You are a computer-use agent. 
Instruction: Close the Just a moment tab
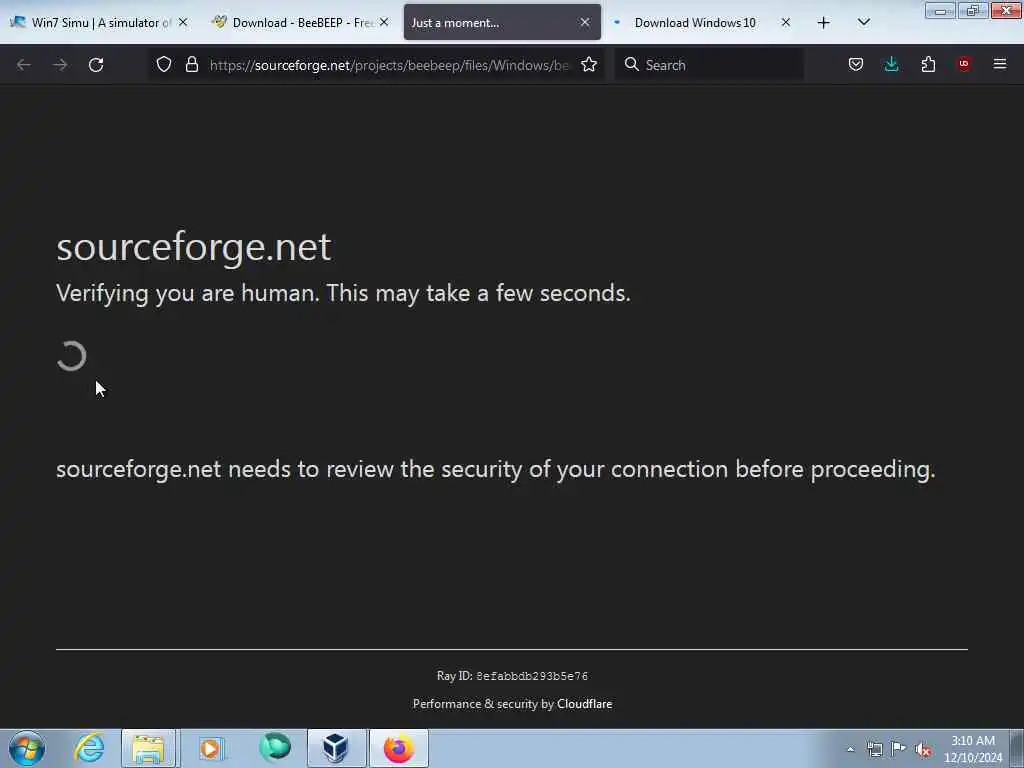tap(584, 22)
